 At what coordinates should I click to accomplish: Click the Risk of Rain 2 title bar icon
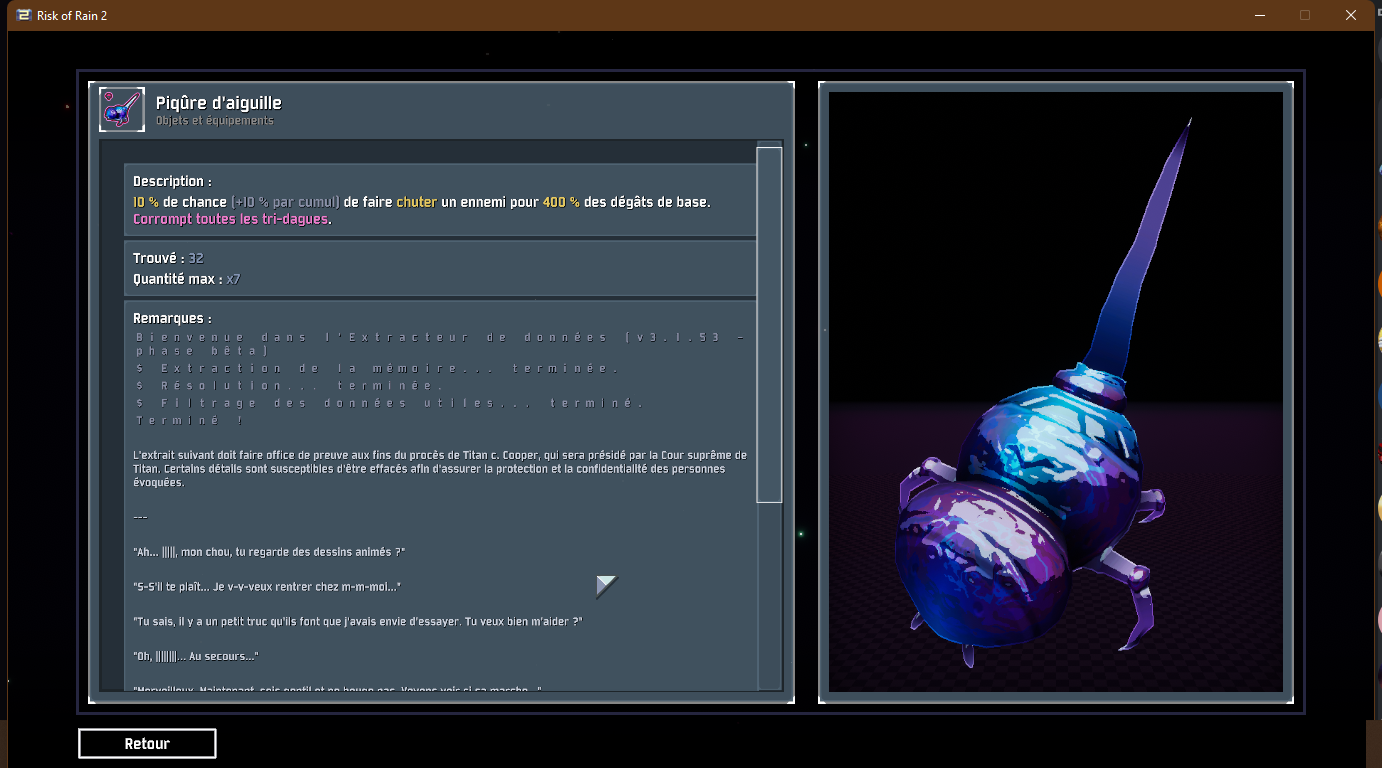coord(22,15)
